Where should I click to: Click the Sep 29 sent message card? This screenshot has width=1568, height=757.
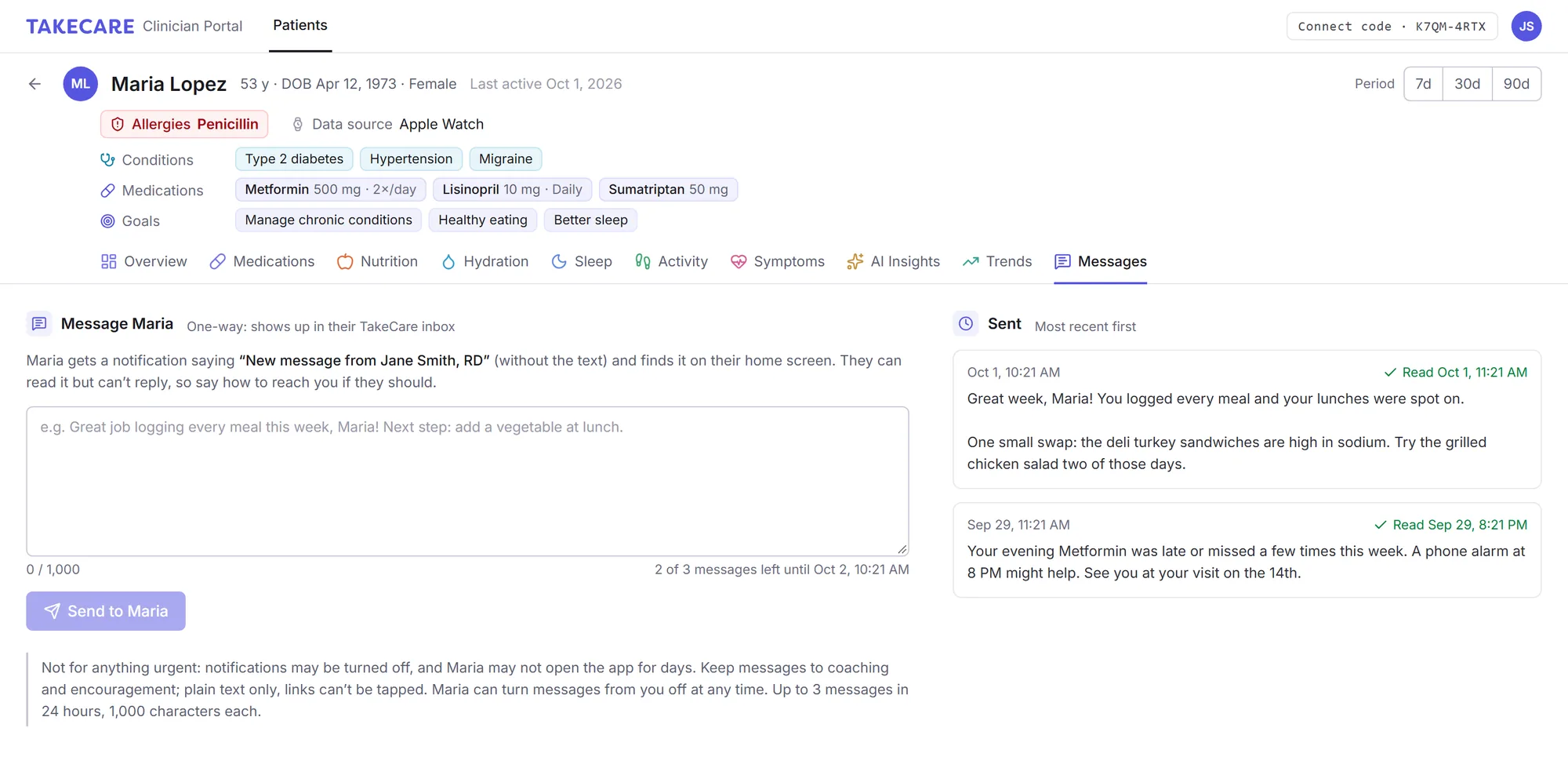point(1247,550)
